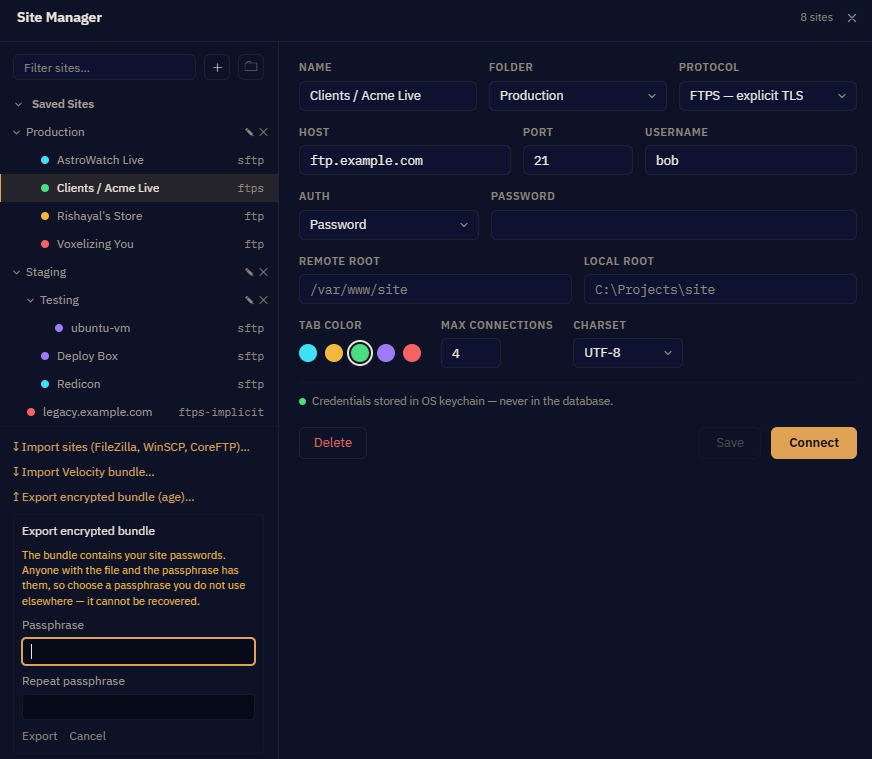Screen dimensions: 872x759
Task: Select the Redicon site
Action: click(x=139, y=384)
